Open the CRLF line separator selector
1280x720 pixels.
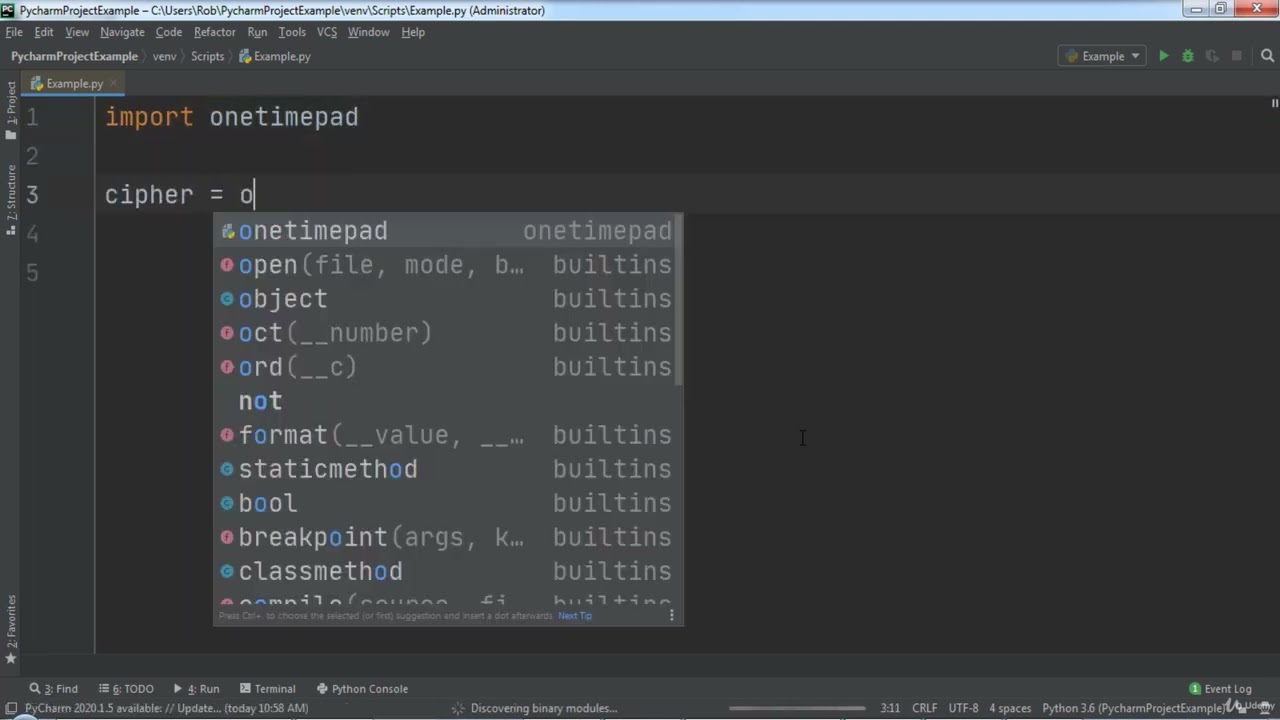click(924, 708)
